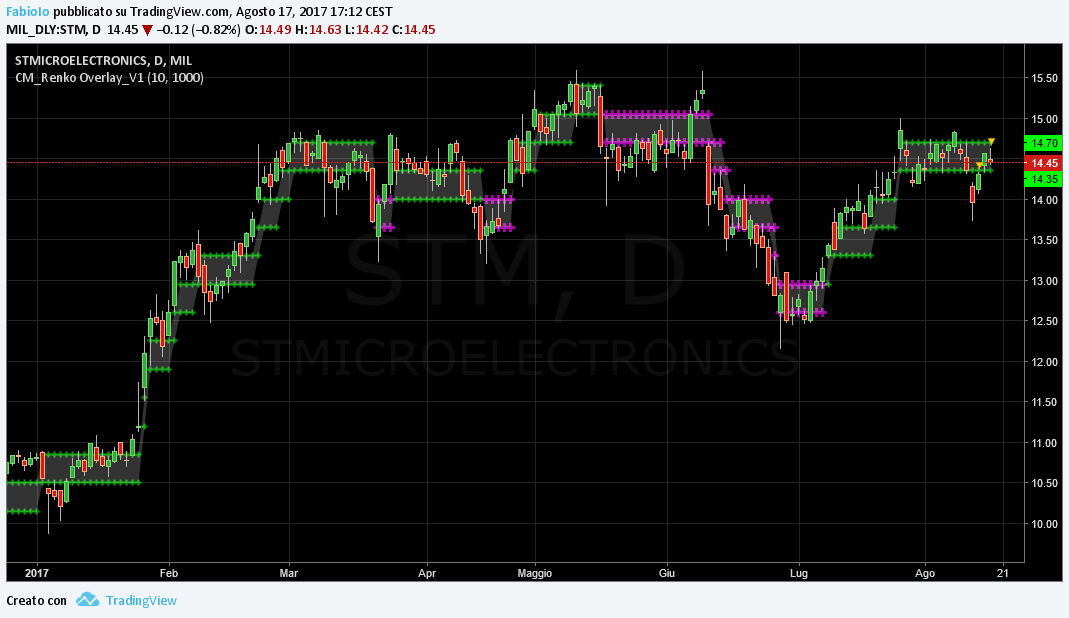The height and width of the screenshot is (618, 1069).
Task: Click the green 14.35 price label
Action: tap(1044, 179)
